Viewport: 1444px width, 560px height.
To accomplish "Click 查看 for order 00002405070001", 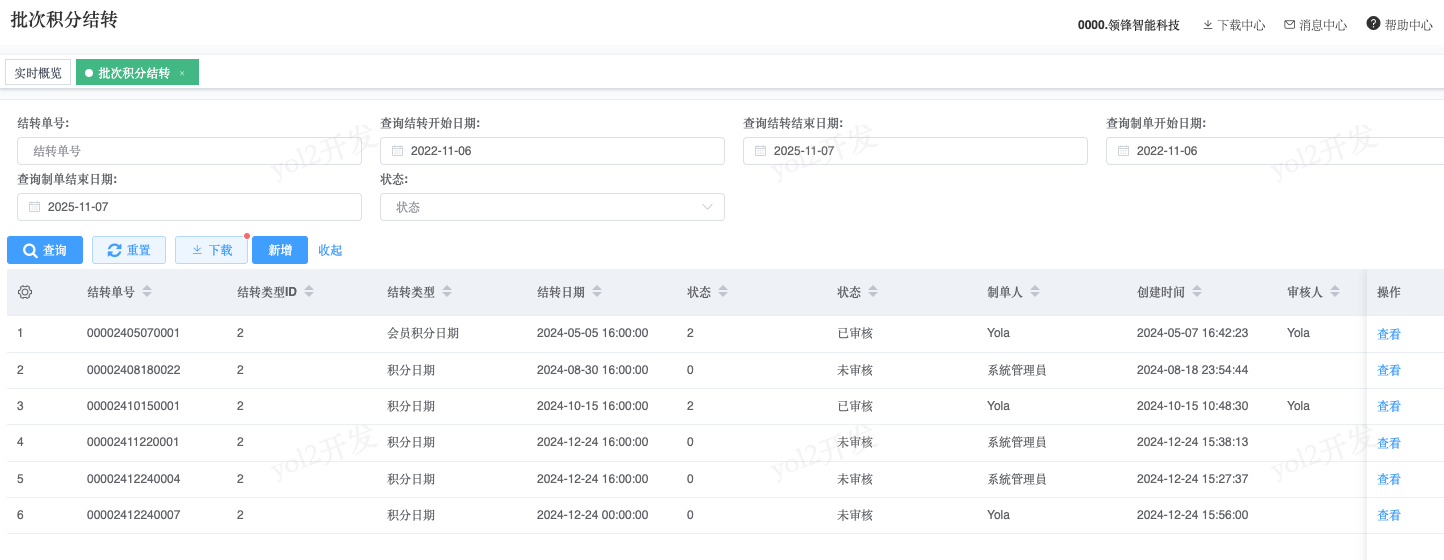I will [1388, 334].
